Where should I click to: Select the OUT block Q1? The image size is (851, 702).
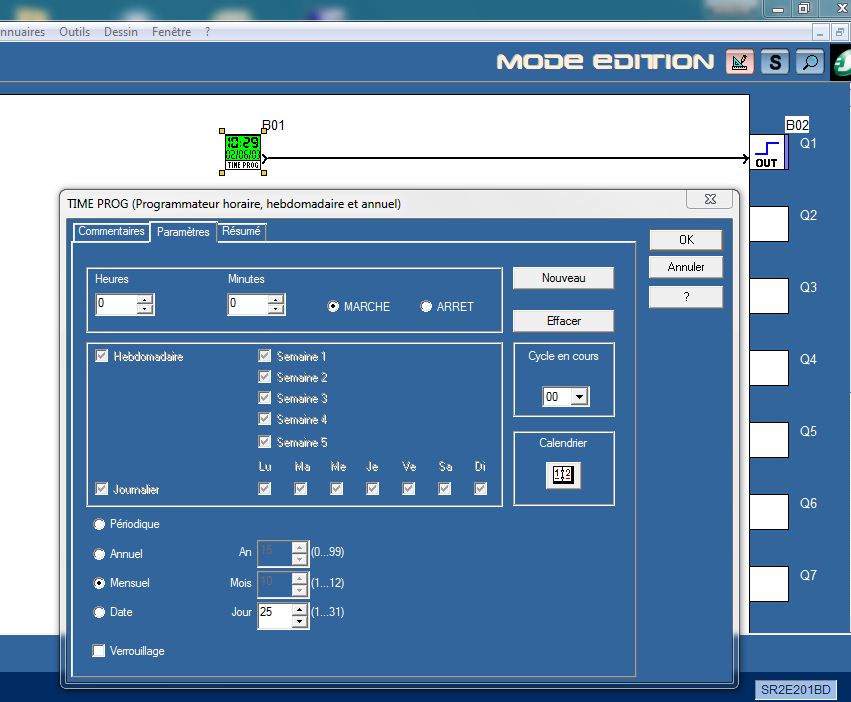pyautogui.click(x=767, y=152)
